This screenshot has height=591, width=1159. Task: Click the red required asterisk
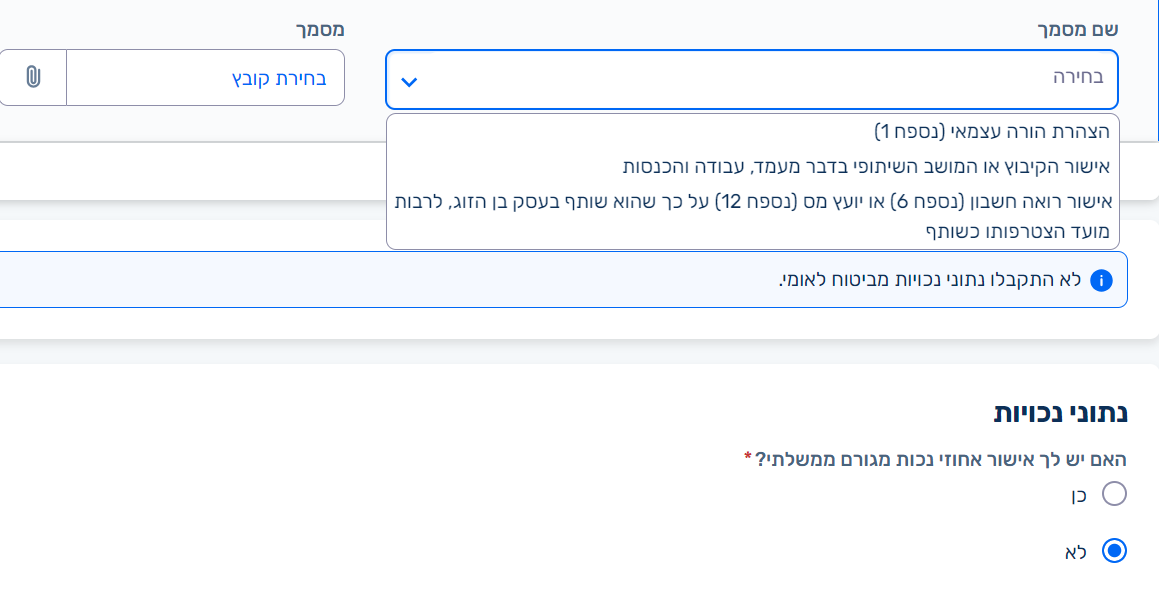pyautogui.click(x=747, y=458)
